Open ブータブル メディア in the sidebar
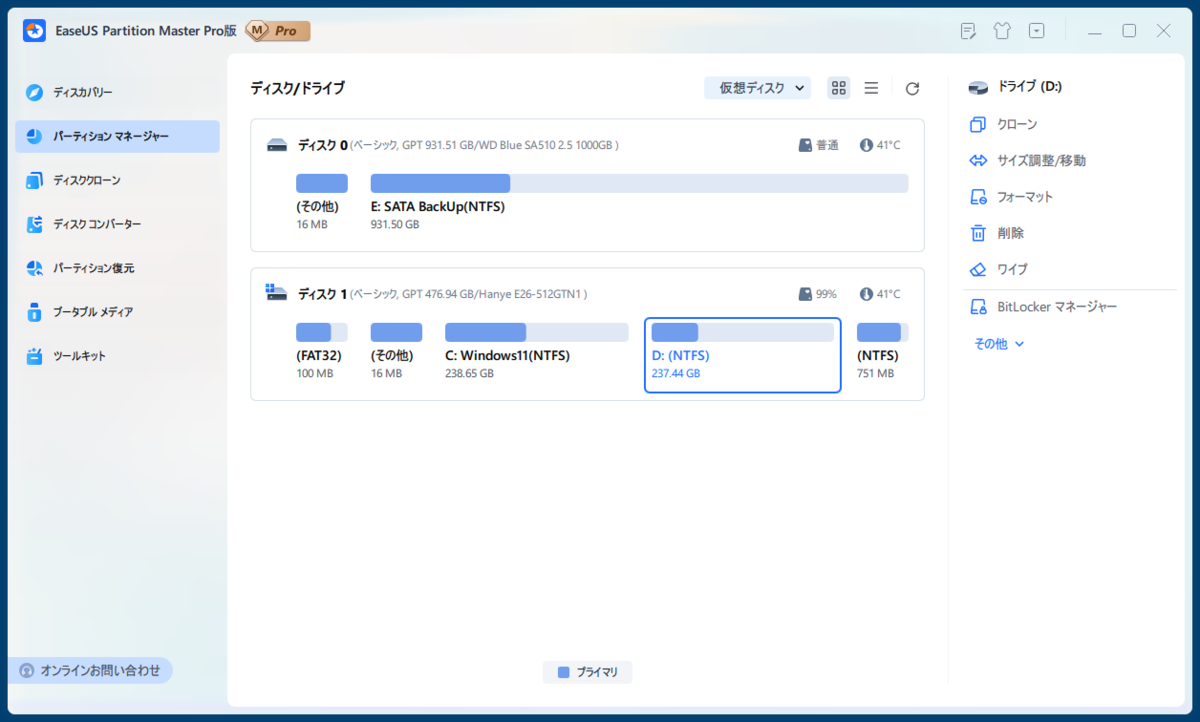Screen dimensions: 1200x722 (117, 312)
